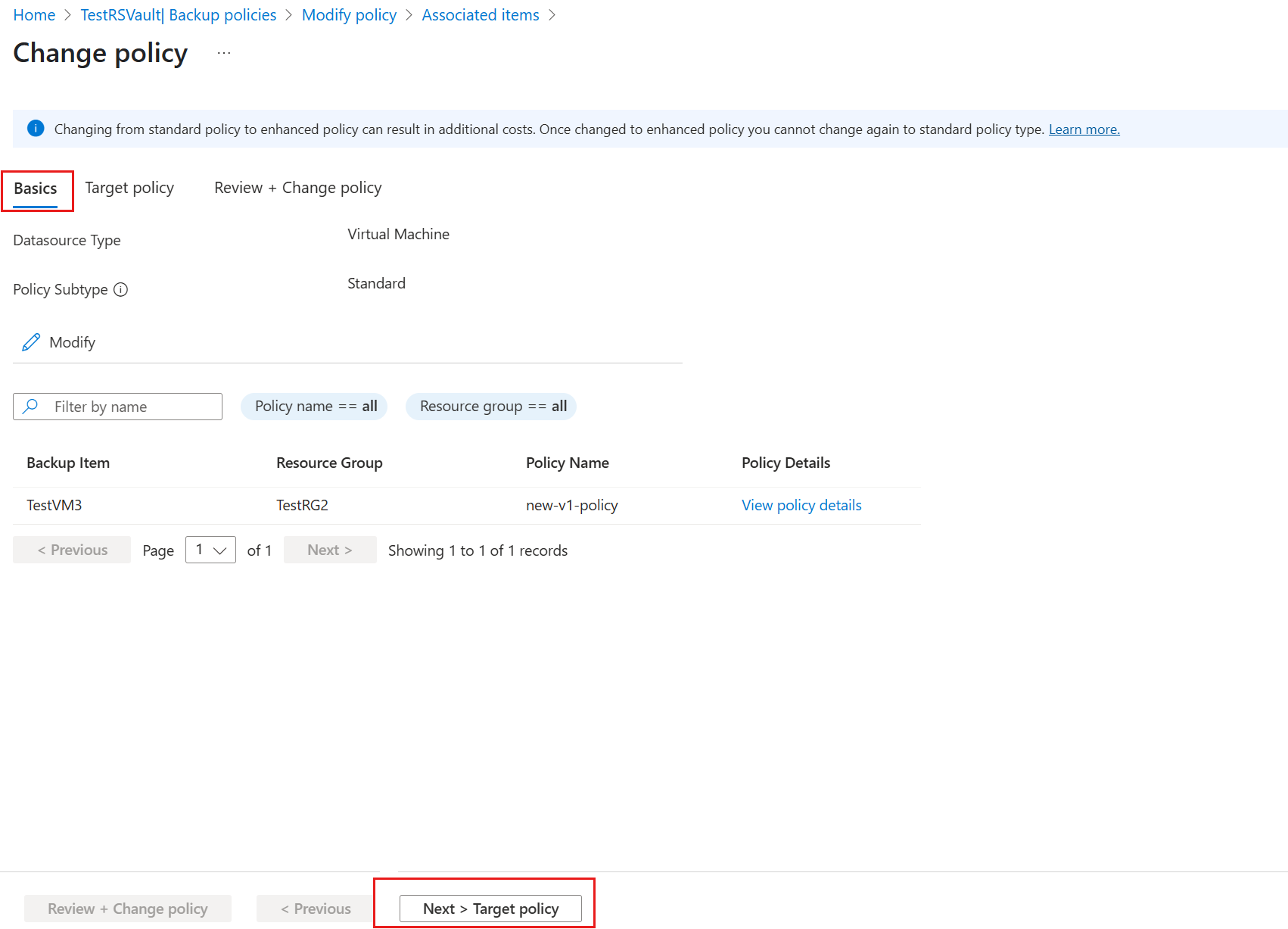Open the Resource group filter pill
Image resolution: width=1288 pixels, height=929 pixels.
tap(491, 407)
